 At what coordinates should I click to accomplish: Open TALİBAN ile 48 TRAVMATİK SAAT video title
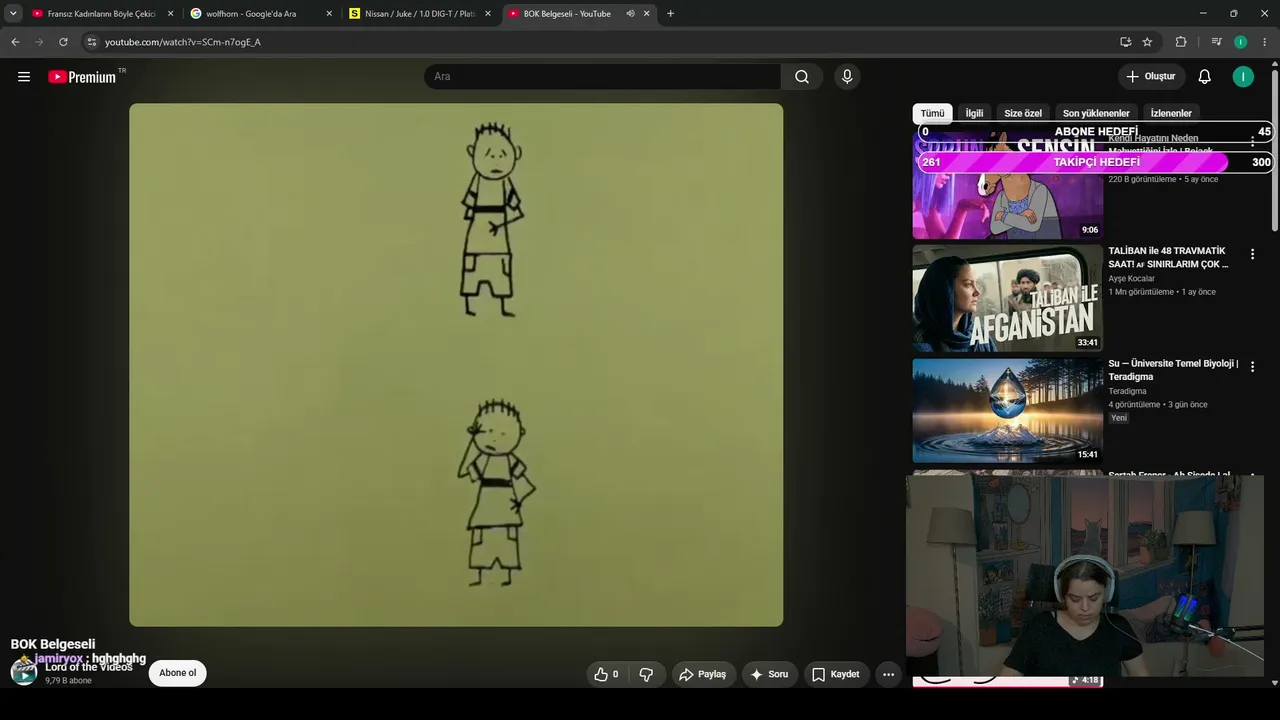1168,257
